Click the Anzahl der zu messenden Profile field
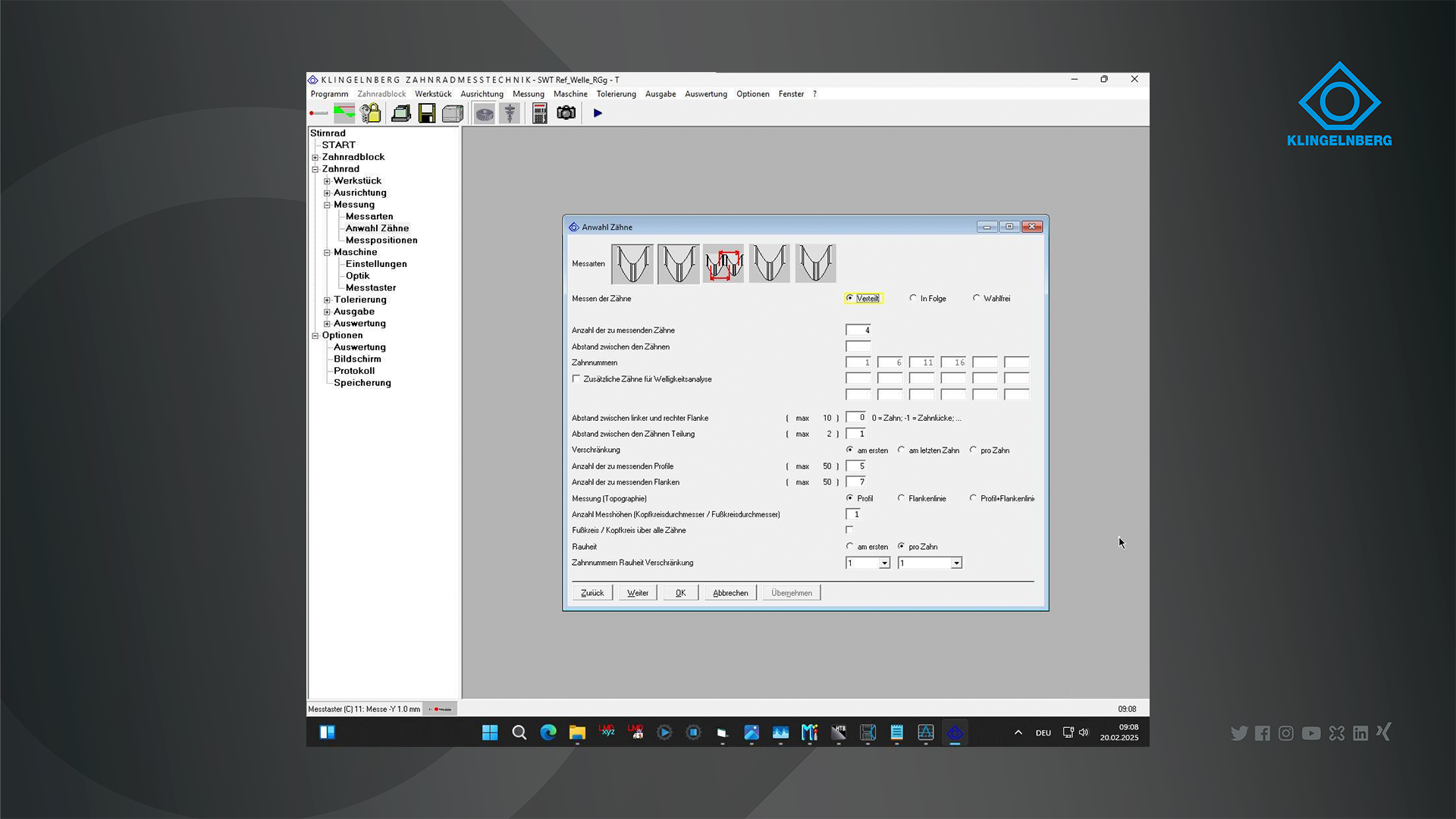The height and width of the screenshot is (819, 1456). (855, 466)
